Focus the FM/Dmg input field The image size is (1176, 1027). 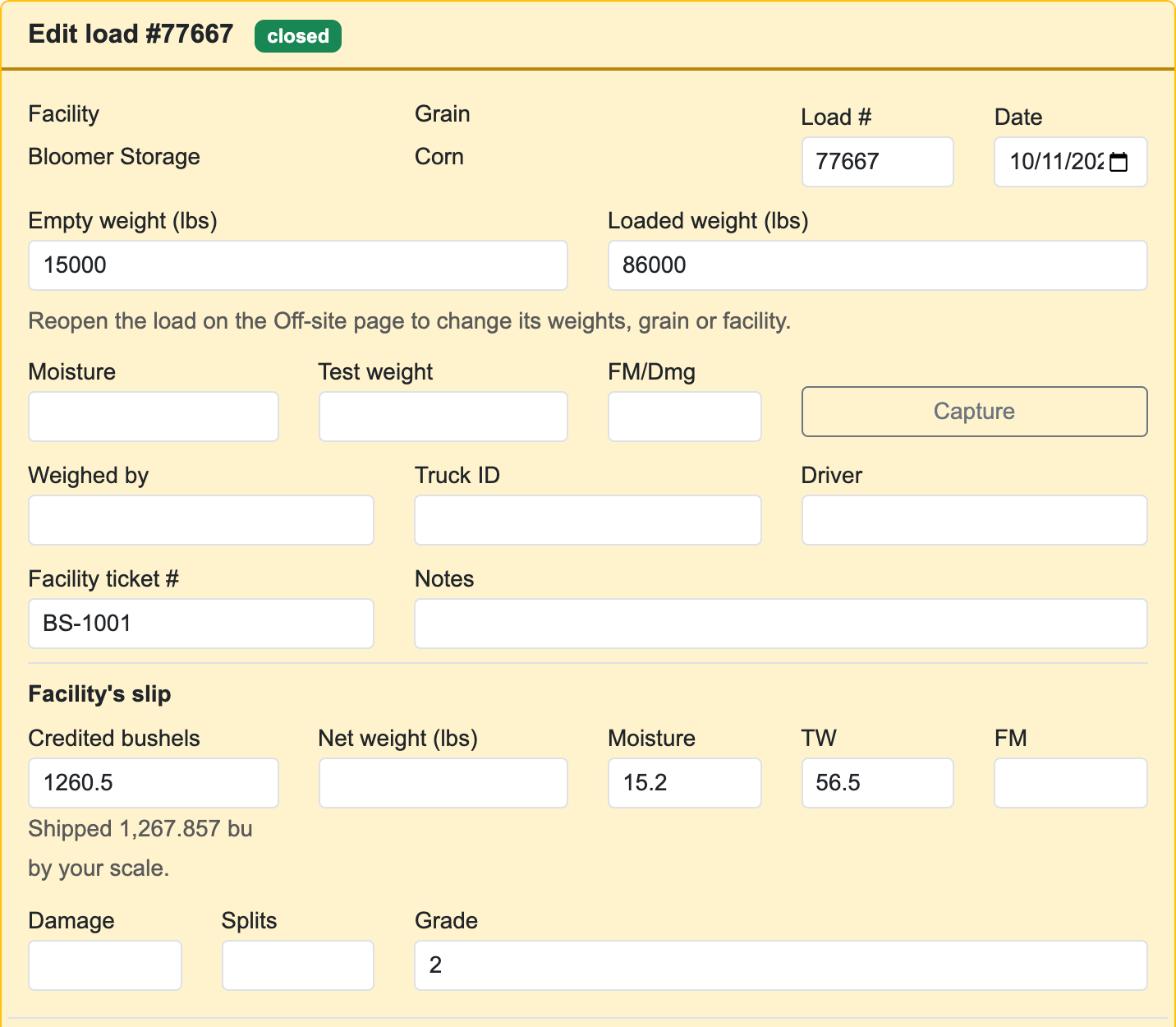[x=684, y=417]
